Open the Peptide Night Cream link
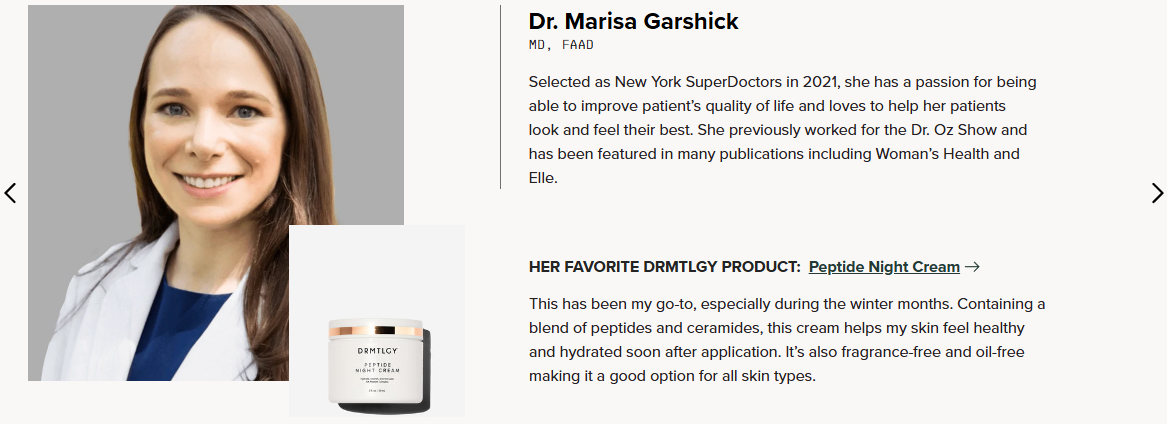 884,267
